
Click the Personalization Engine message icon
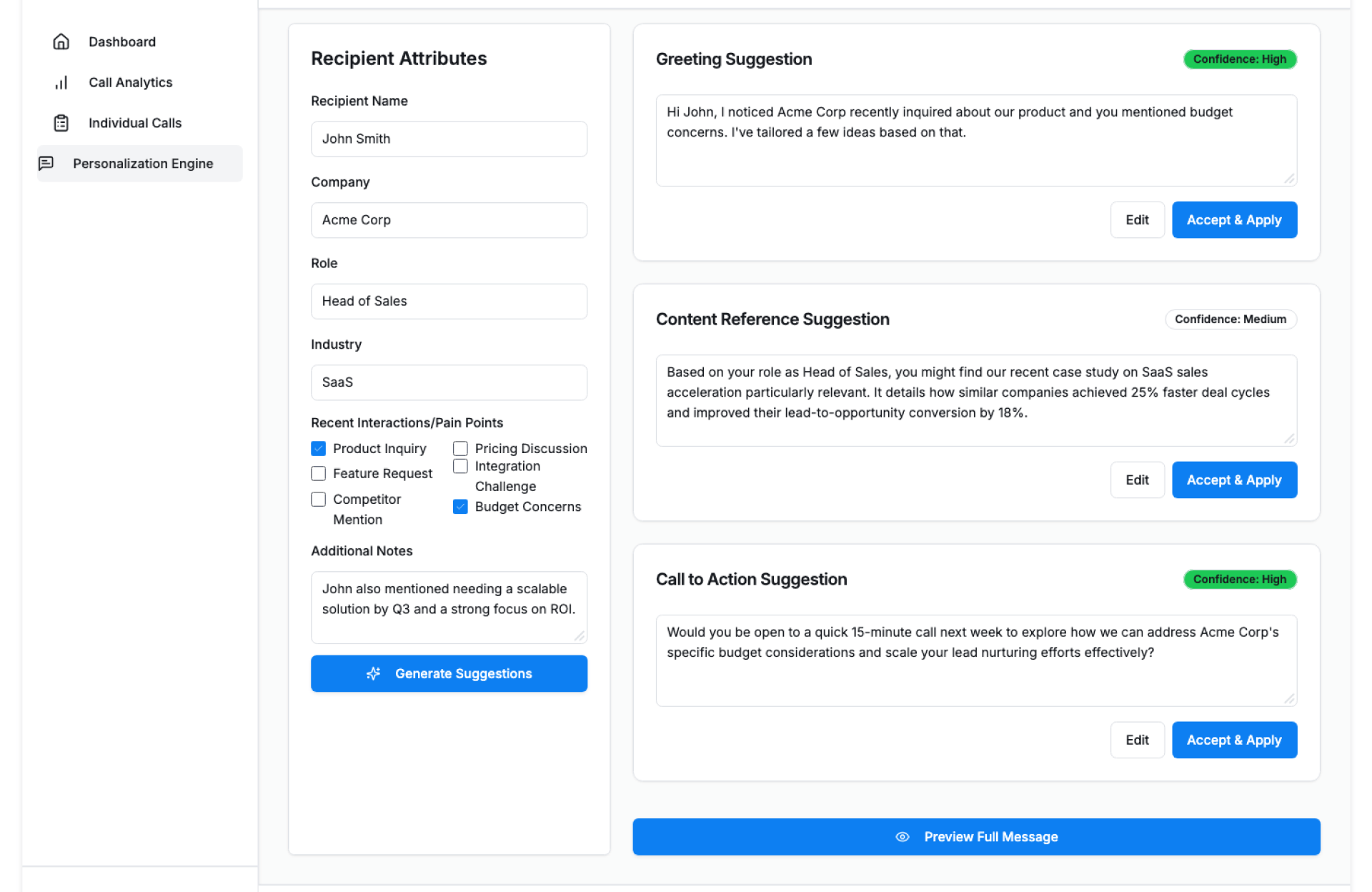click(x=46, y=164)
